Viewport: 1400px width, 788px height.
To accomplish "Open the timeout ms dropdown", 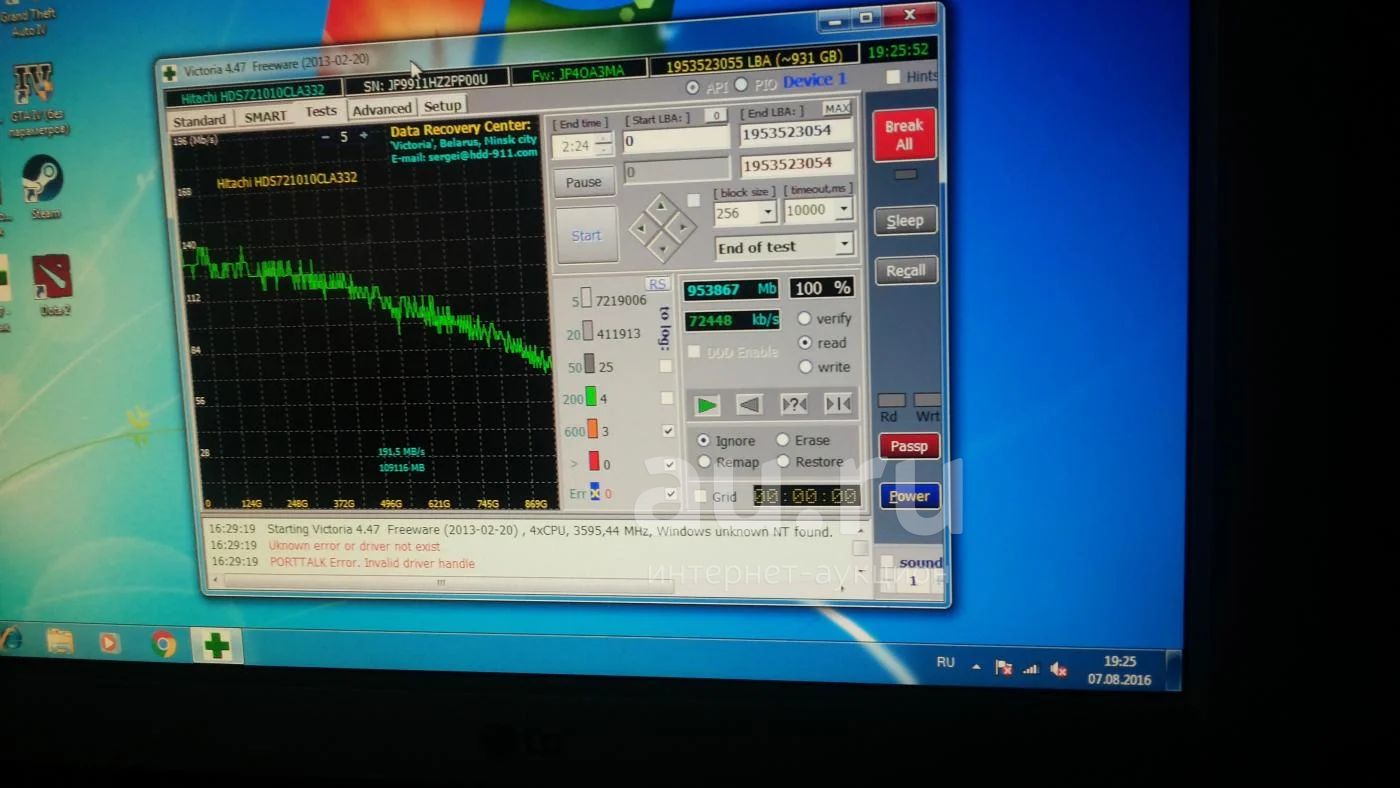I will click(x=843, y=209).
